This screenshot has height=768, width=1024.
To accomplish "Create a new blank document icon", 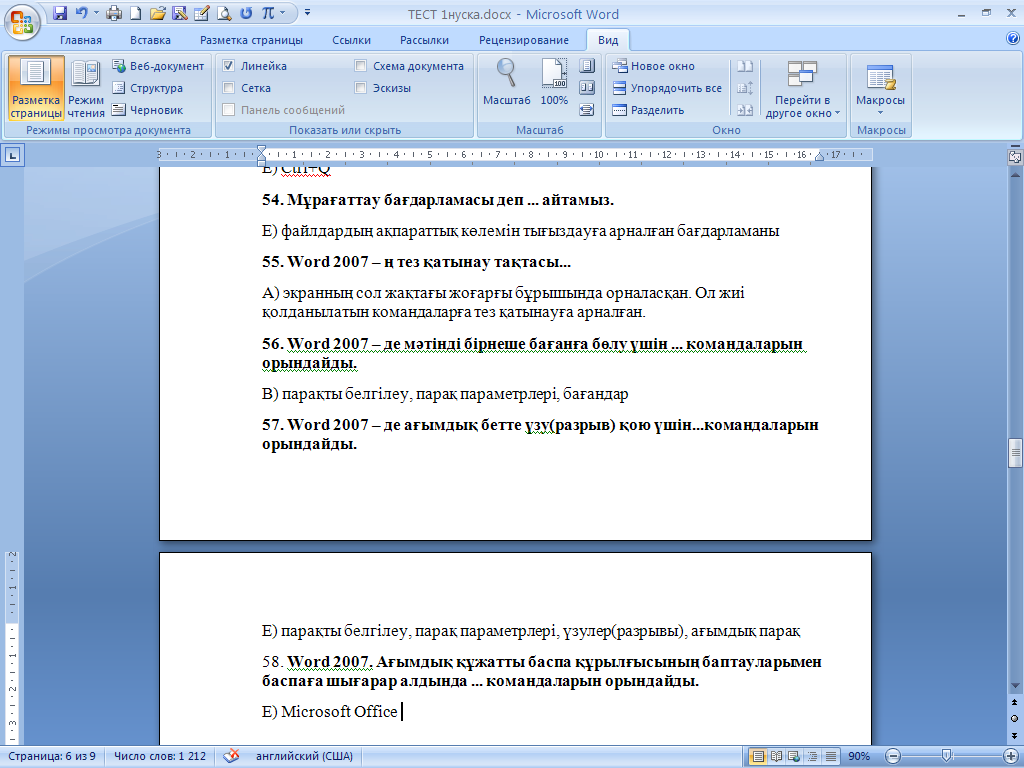I will [135, 13].
